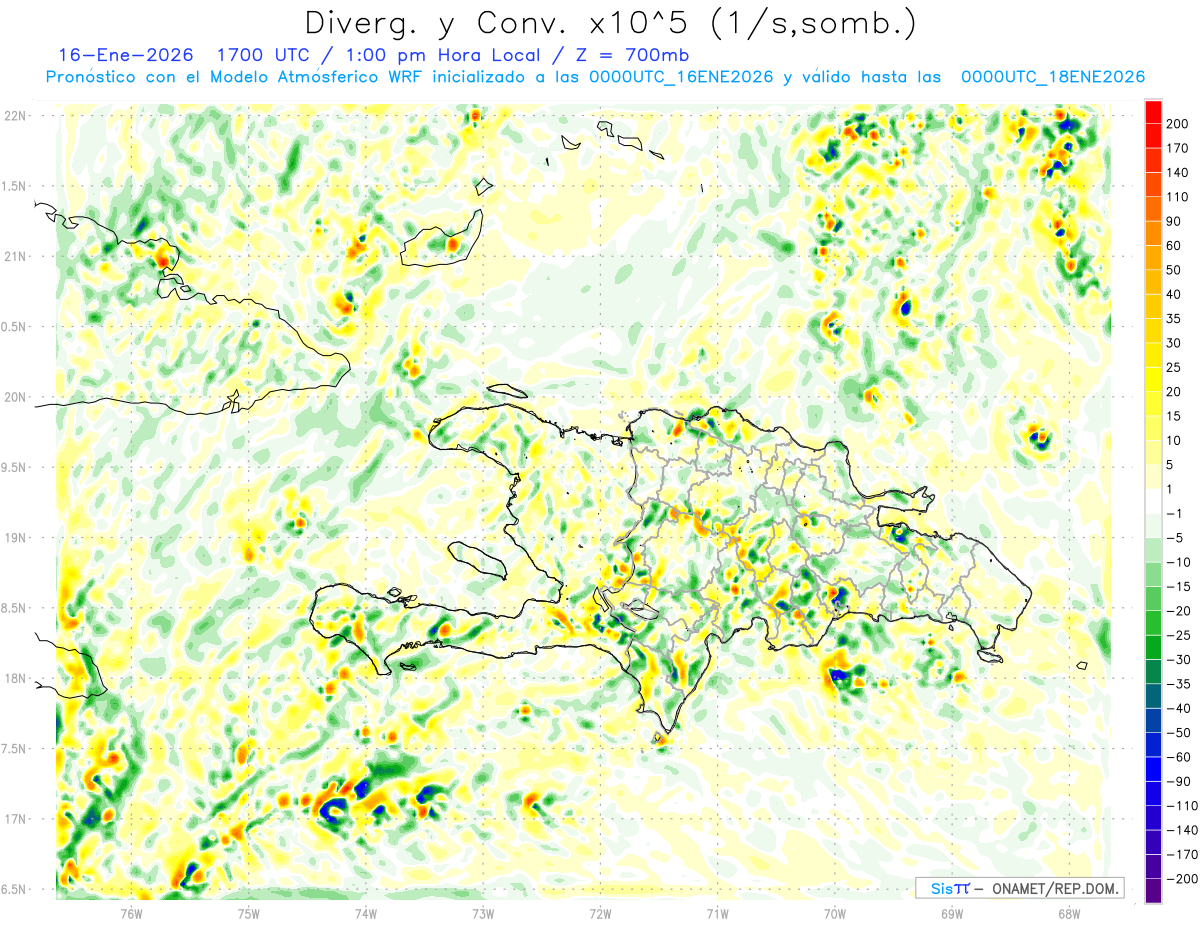Click the positive '170' color scale label
The height and width of the screenshot is (927, 1200).
(x=1179, y=148)
